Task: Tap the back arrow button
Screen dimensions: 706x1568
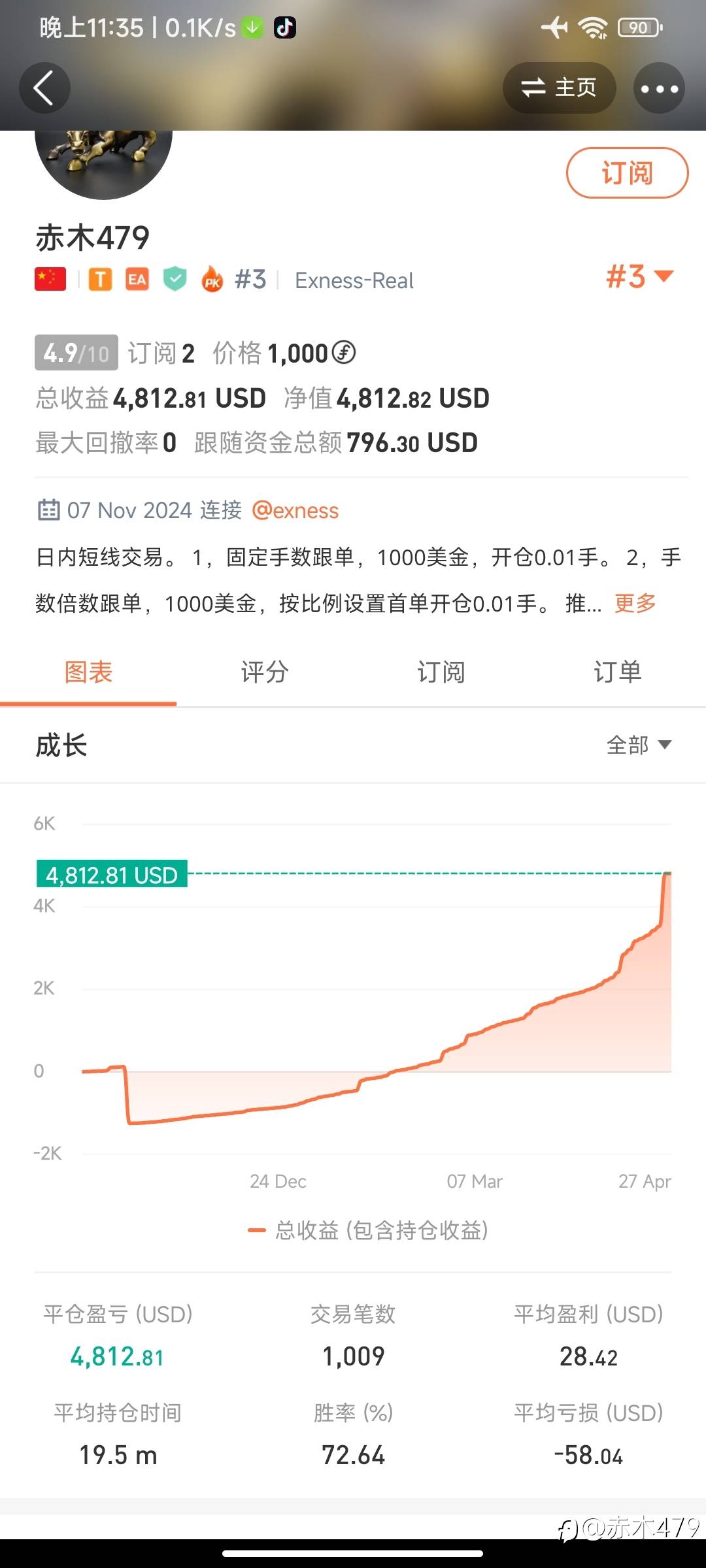Action: [x=44, y=88]
